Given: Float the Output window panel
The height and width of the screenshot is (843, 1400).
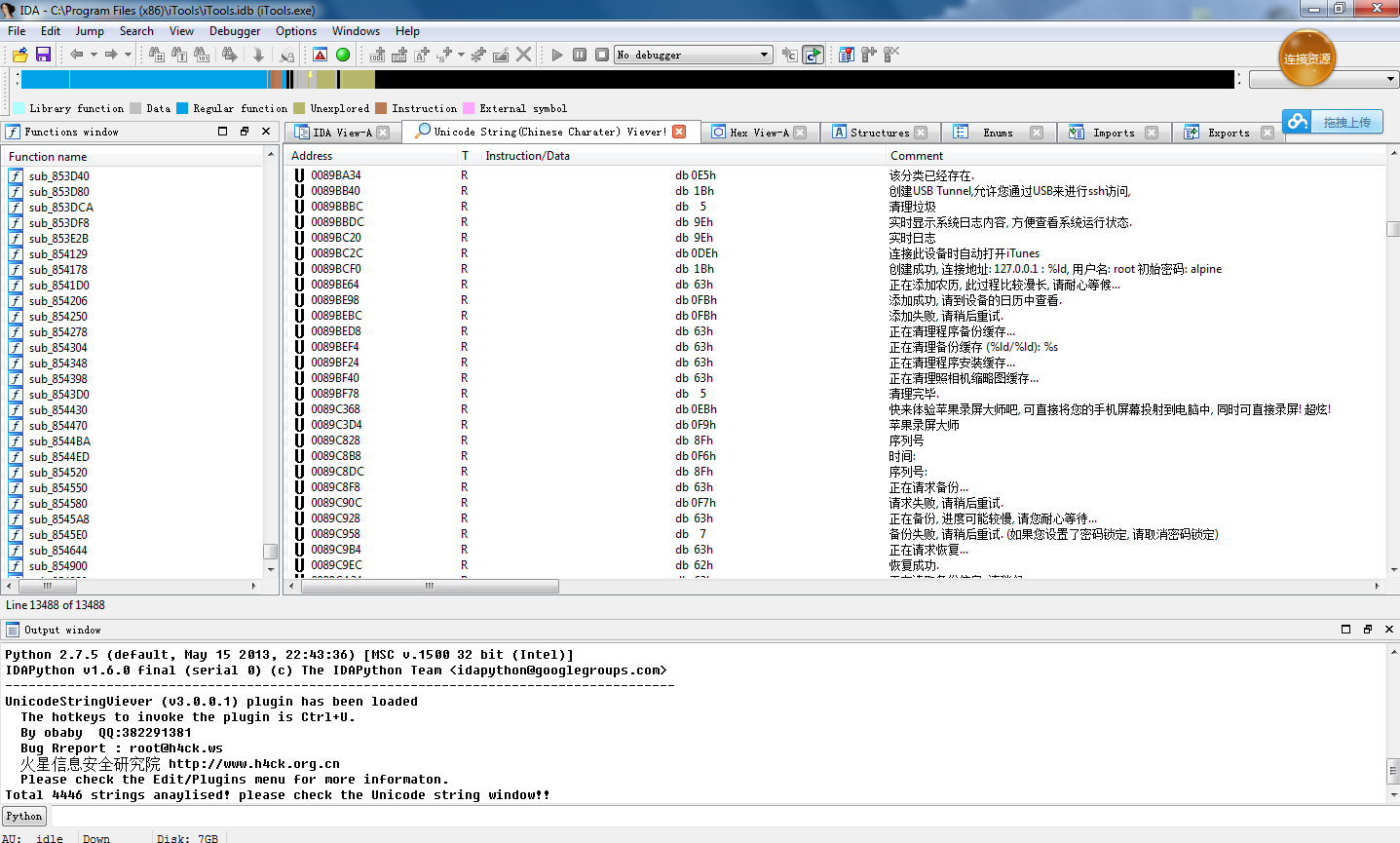Looking at the screenshot, I should click(x=1367, y=630).
